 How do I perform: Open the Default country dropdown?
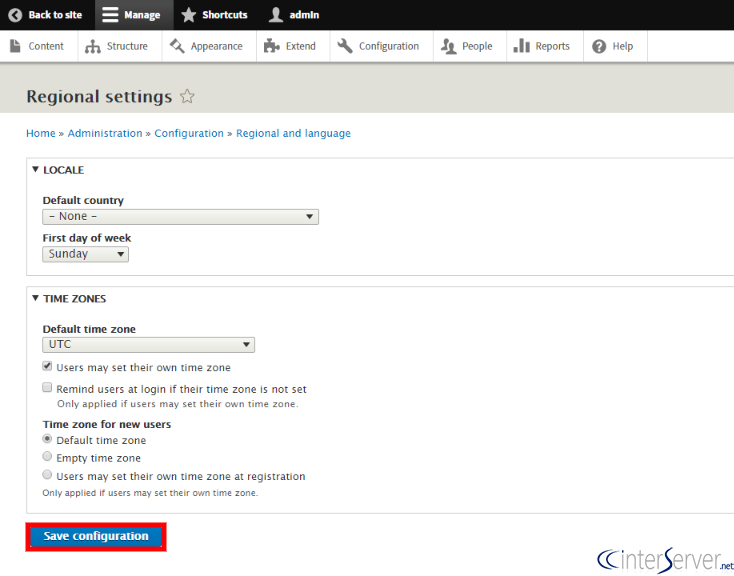(x=181, y=217)
